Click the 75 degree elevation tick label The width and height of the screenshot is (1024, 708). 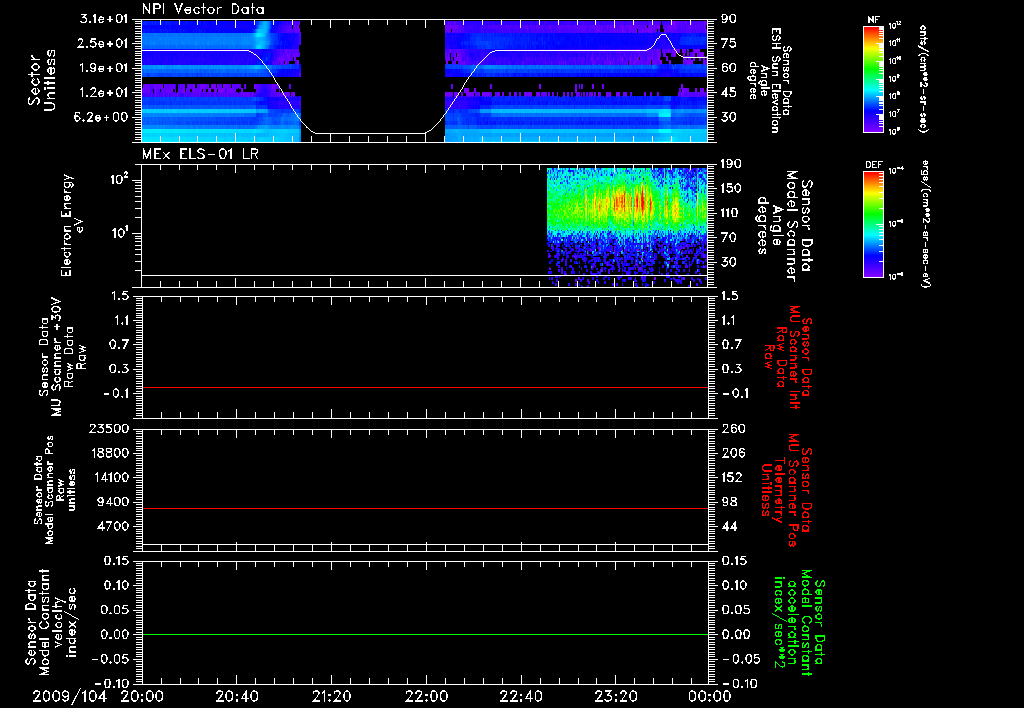coord(729,43)
